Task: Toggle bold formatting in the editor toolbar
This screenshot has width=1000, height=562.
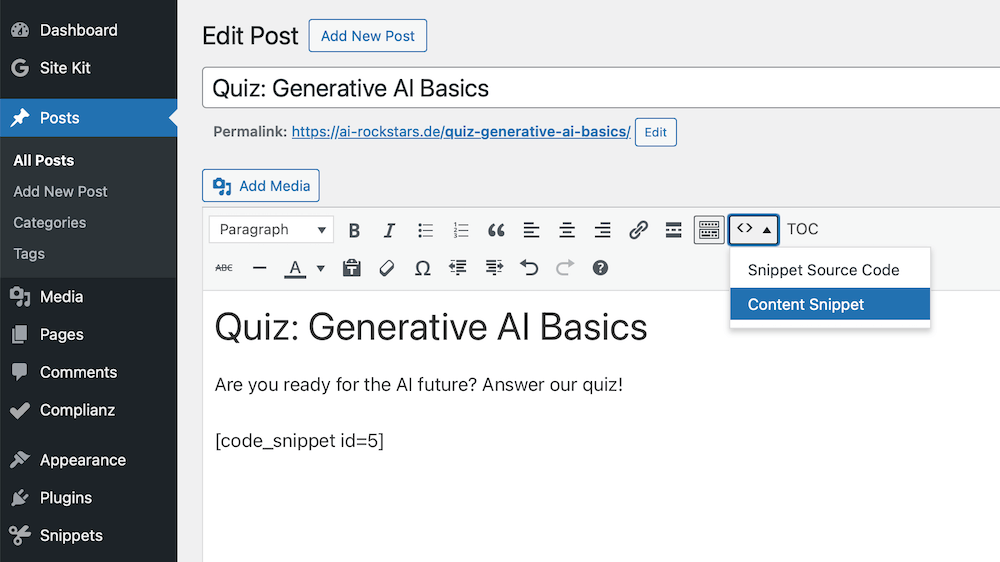Action: [x=354, y=230]
